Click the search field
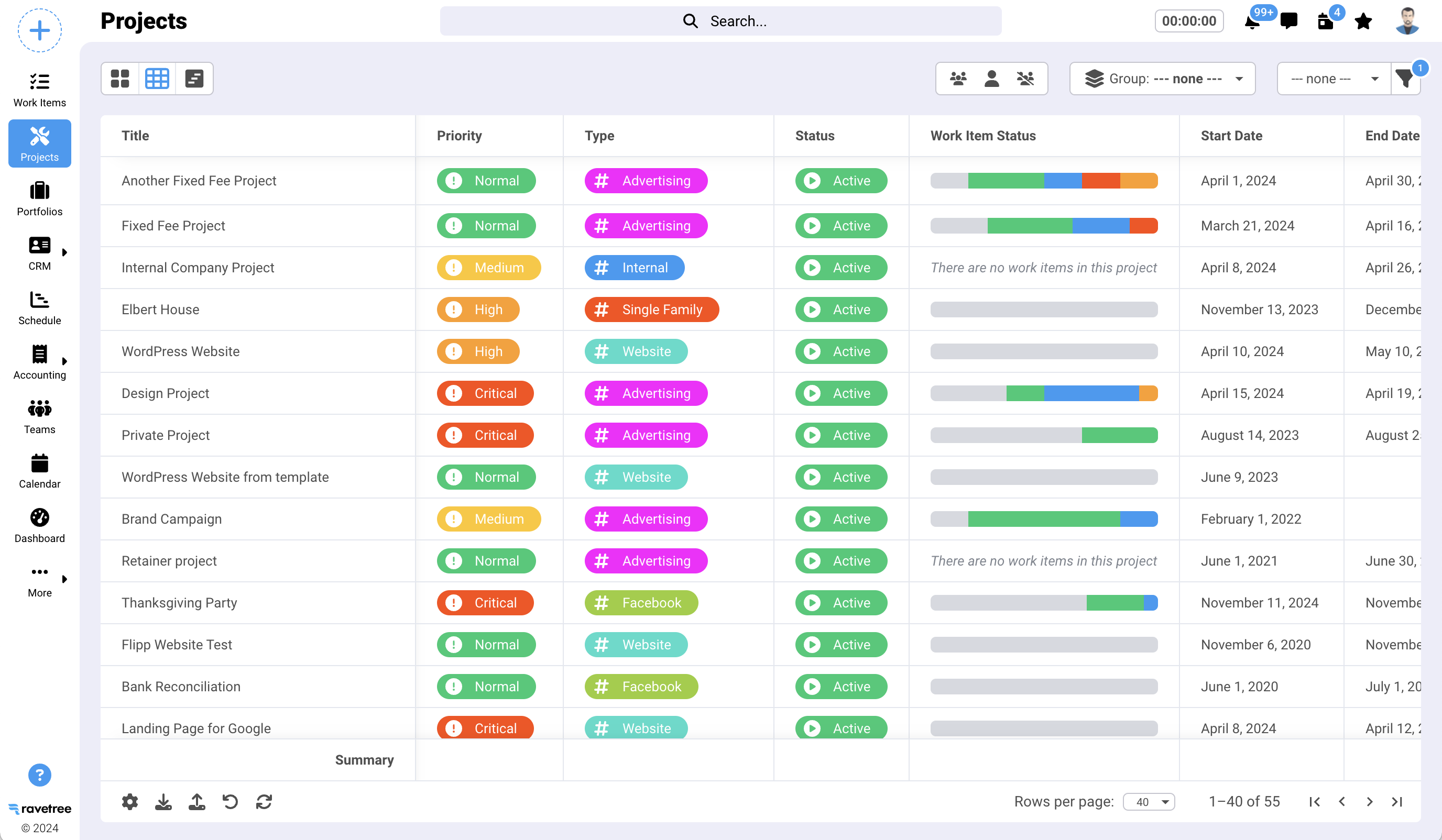The image size is (1442, 840). pyautogui.click(x=721, y=21)
